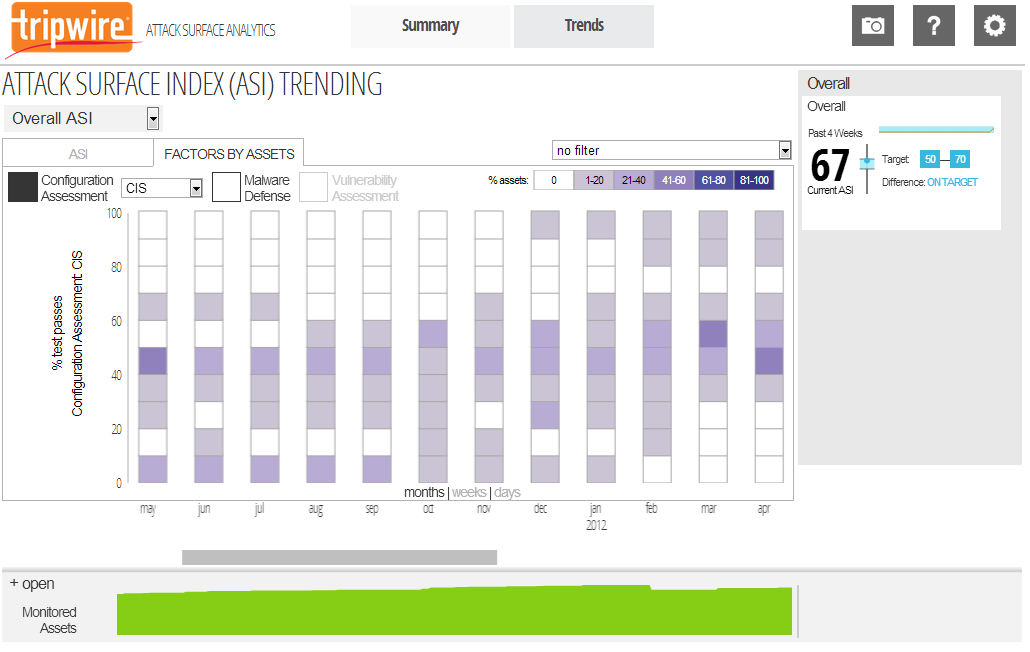Switch chart granularity to months
The height and width of the screenshot is (652, 1030).
(x=424, y=492)
